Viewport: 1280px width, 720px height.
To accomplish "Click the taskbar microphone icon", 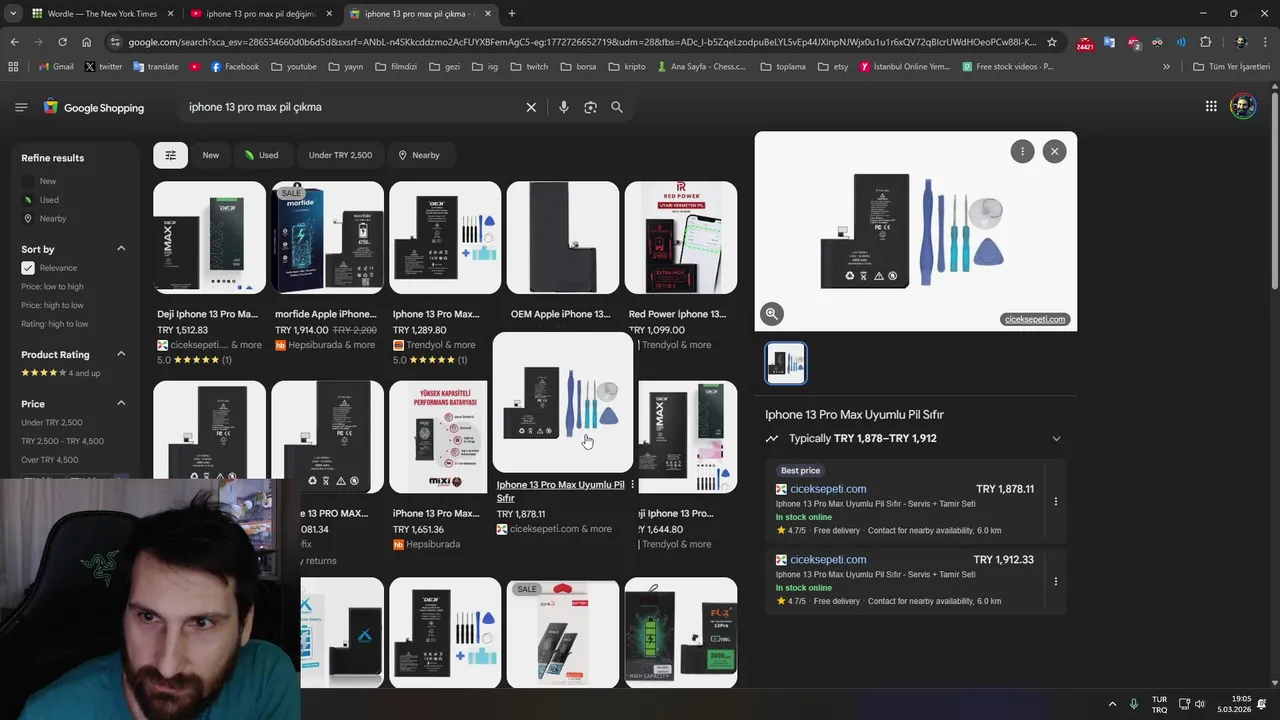I will 1134,704.
